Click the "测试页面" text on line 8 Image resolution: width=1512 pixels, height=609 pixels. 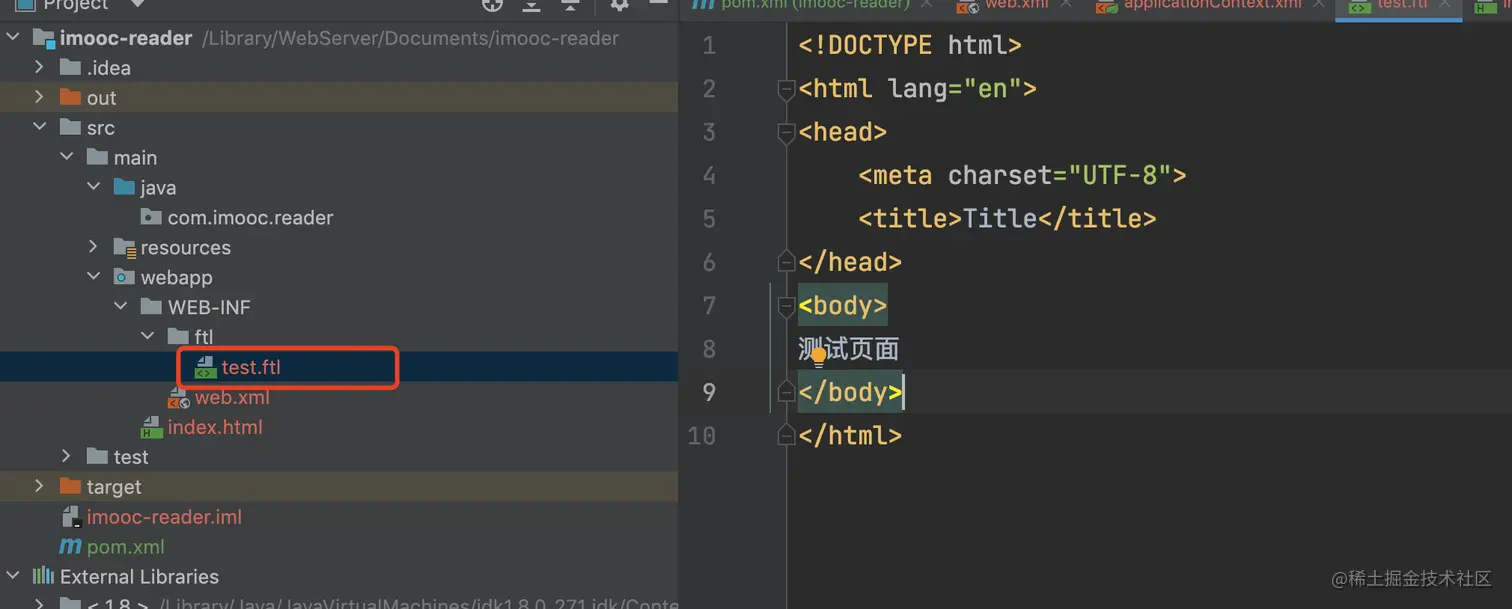point(848,348)
